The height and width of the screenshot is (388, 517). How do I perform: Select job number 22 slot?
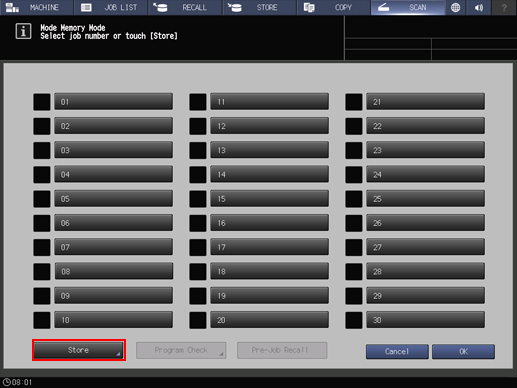[x=425, y=126]
